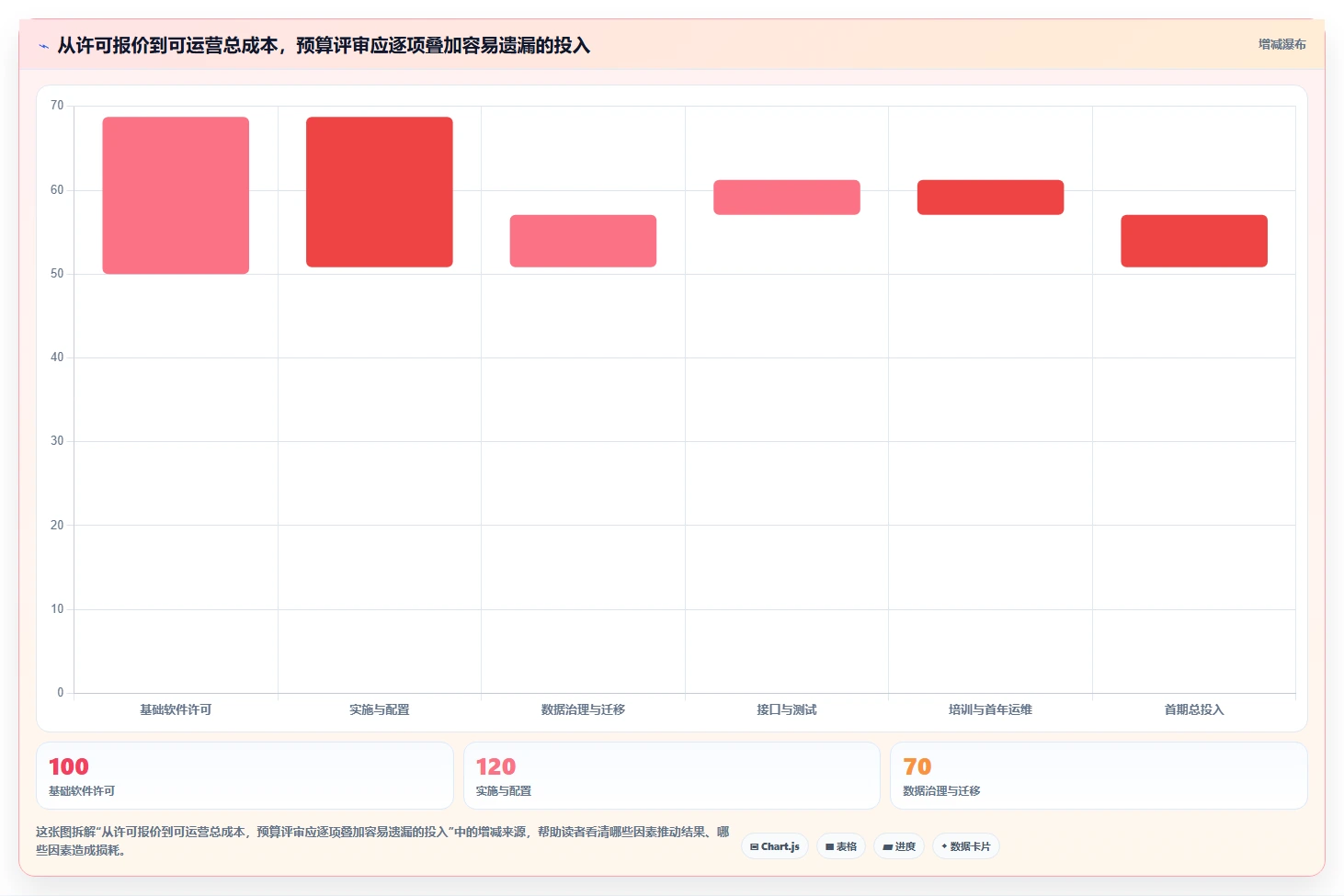The image size is (1344, 896).
Task: Click the y-axis label 60
Action: tap(57, 190)
